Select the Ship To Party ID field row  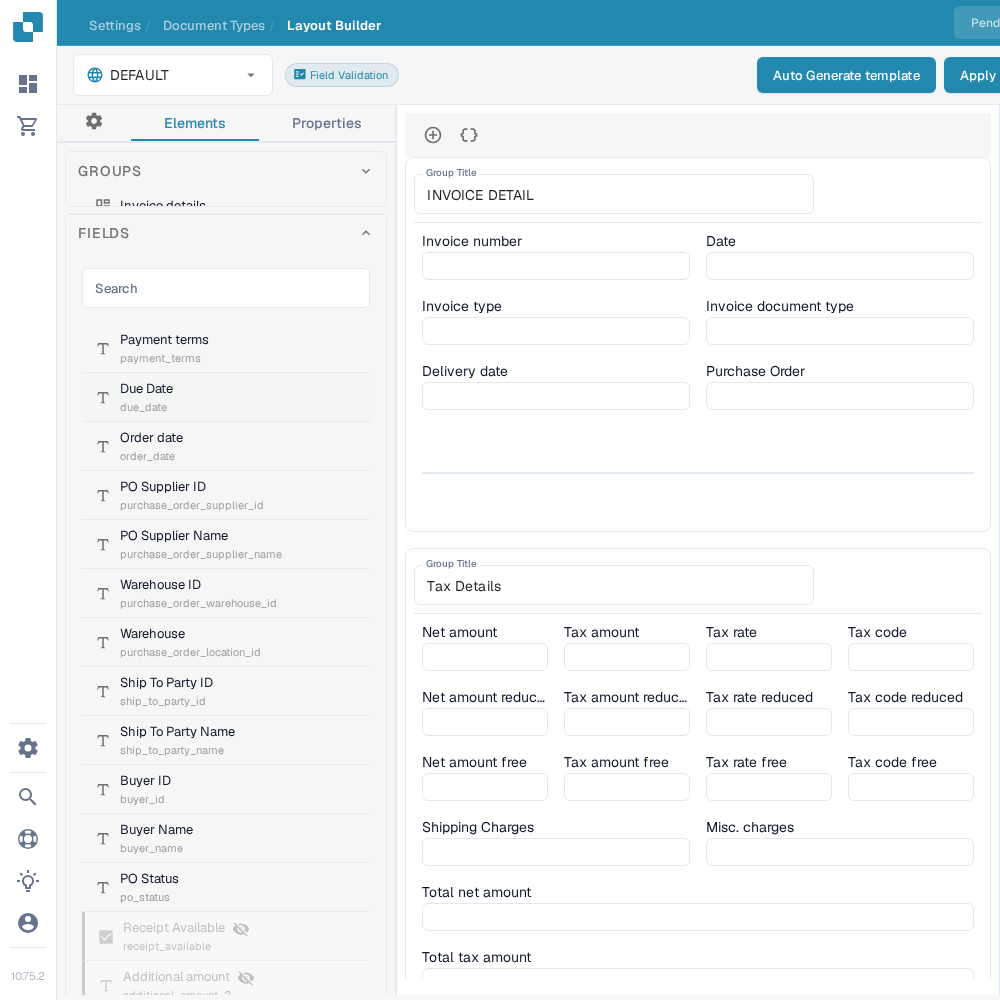point(226,691)
